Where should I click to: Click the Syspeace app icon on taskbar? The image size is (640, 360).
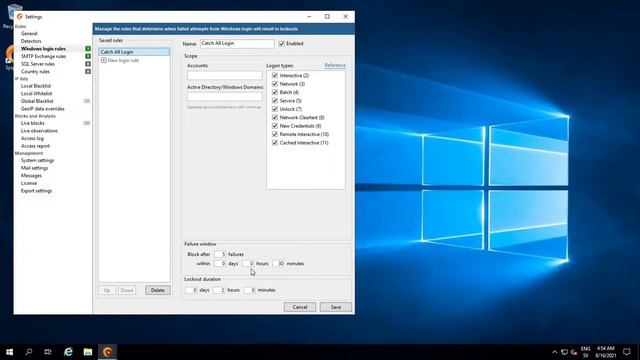[x=107, y=351]
